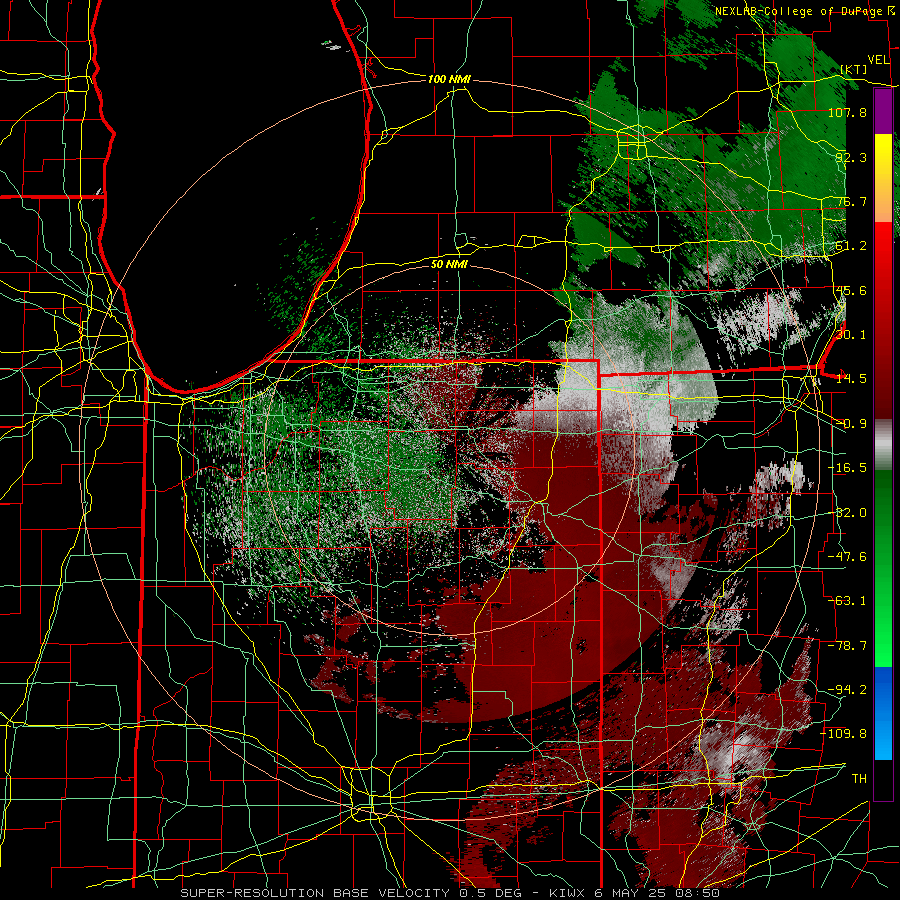Select the 14.5 velocity scale value
The width and height of the screenshot is (900, 900).
pos(851,379)
